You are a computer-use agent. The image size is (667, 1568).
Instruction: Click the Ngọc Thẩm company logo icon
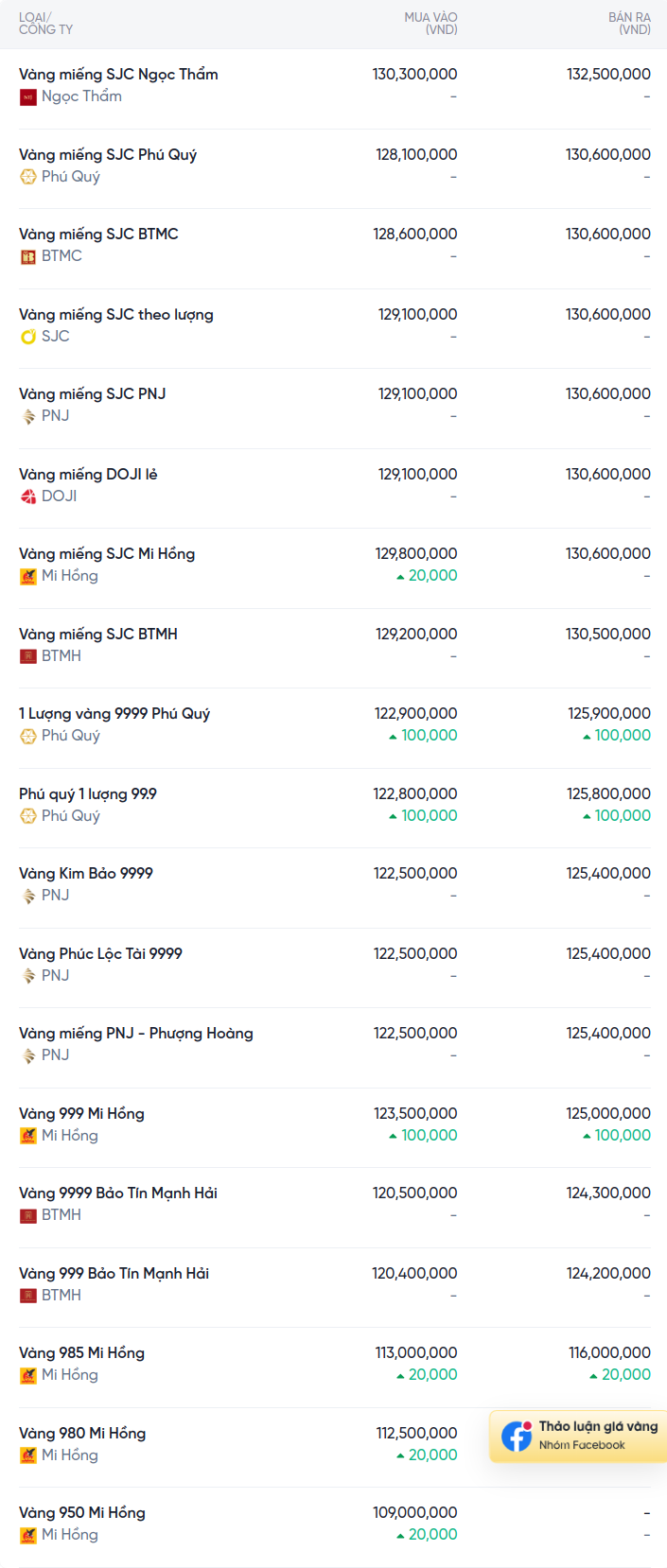[28, 96]
